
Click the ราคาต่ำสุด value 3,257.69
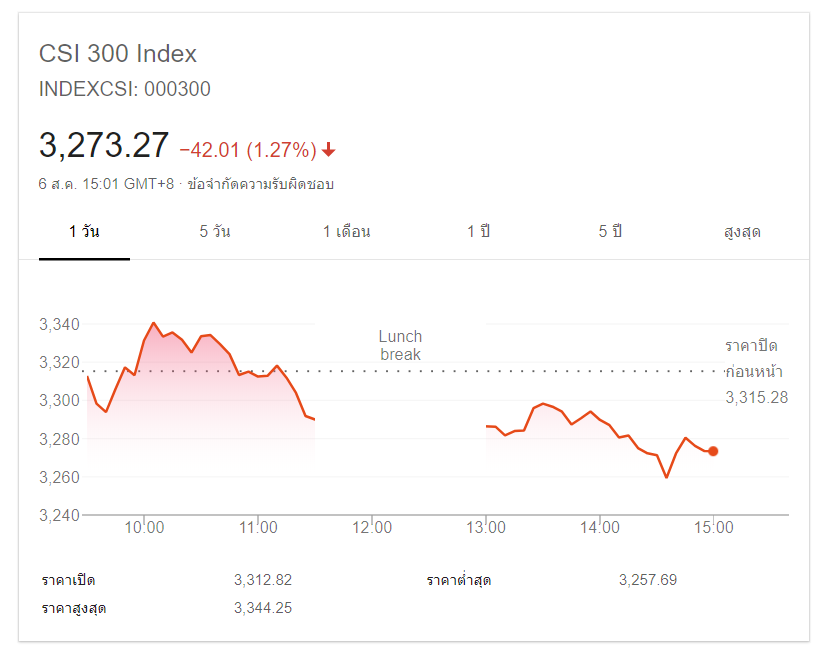click(x=648, y=580)
